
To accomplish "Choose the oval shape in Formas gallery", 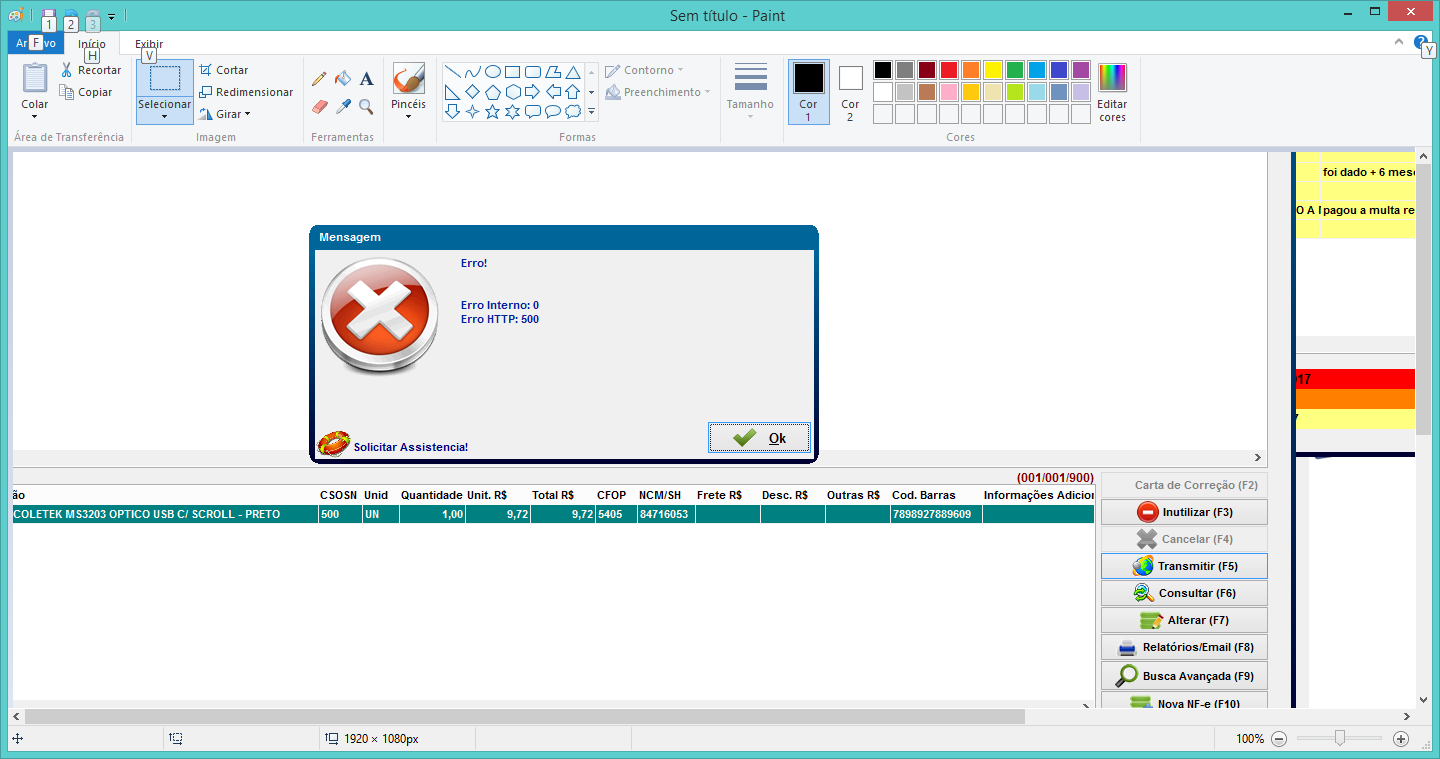I will (x=492, y=72).
